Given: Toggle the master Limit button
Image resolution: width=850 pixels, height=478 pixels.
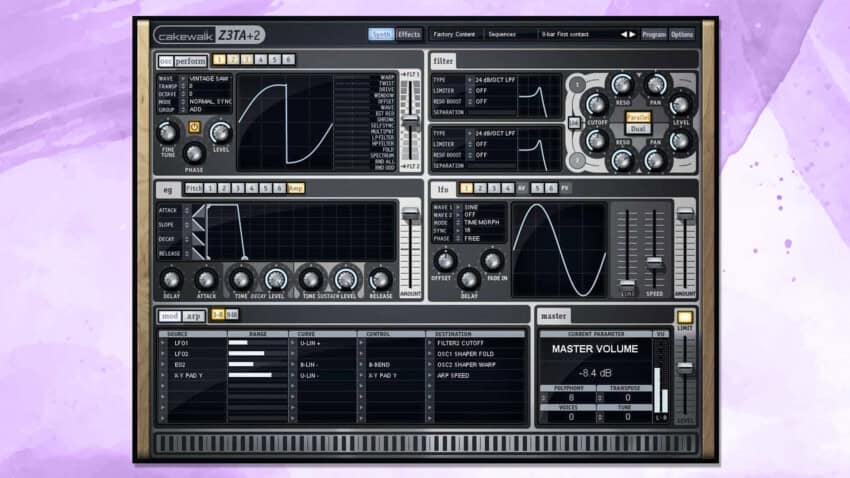Looking at the screenshot, I should pyautogui.click(x=685, y=317).
